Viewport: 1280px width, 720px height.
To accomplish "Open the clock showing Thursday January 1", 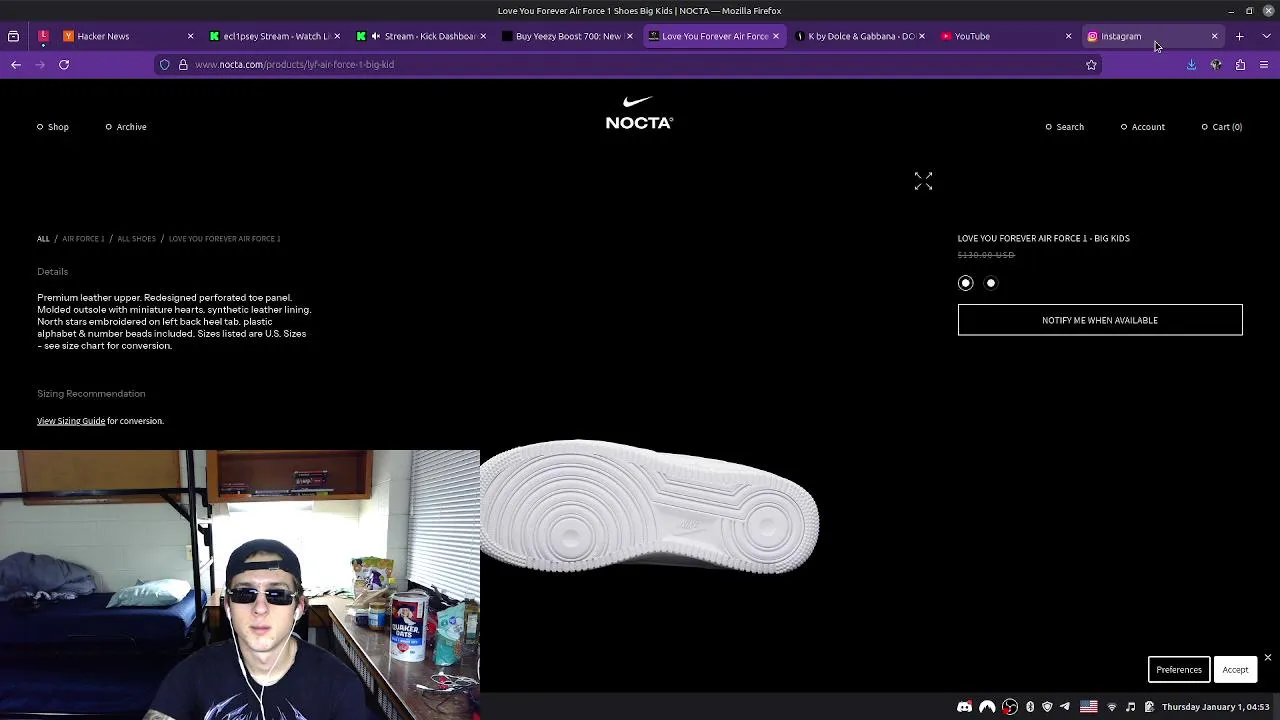I will (1215, 707).
